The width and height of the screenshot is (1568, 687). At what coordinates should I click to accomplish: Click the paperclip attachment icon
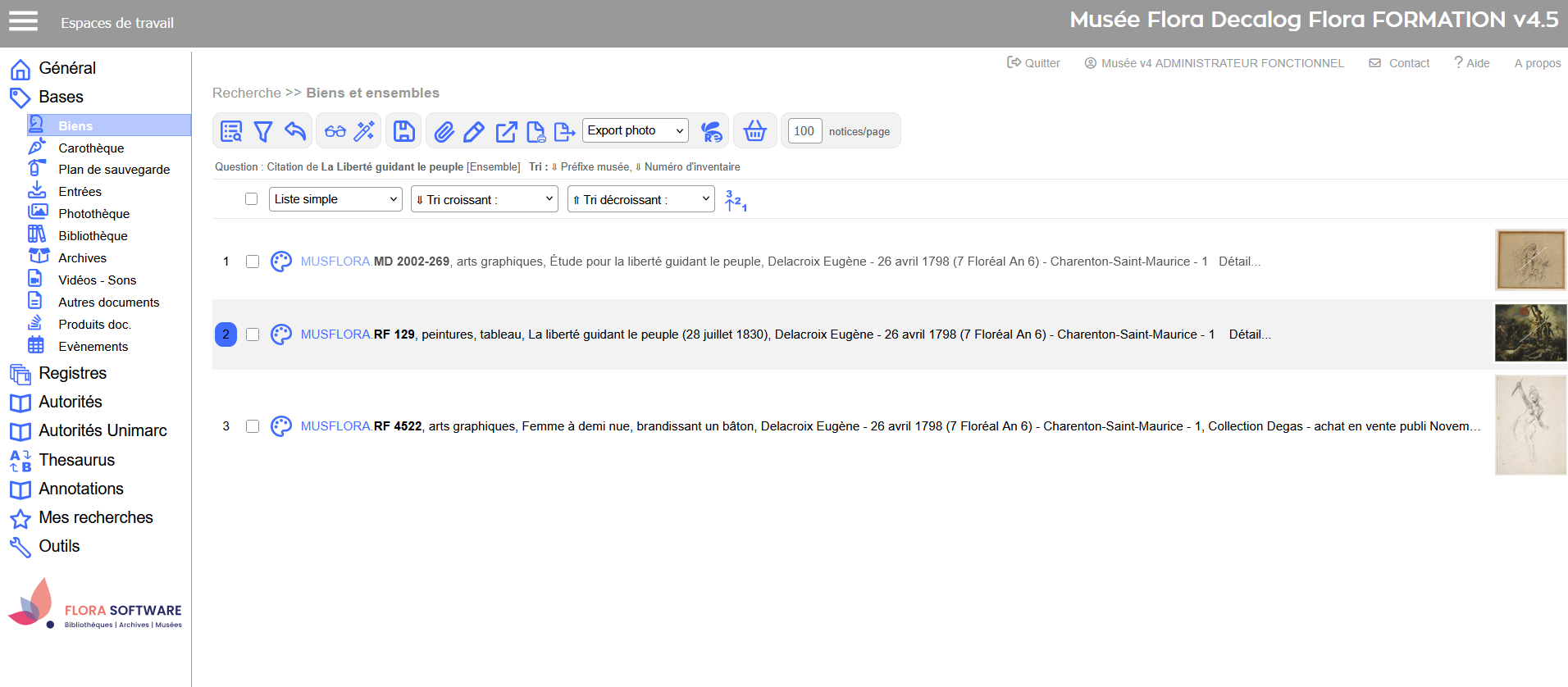(444, 131)
